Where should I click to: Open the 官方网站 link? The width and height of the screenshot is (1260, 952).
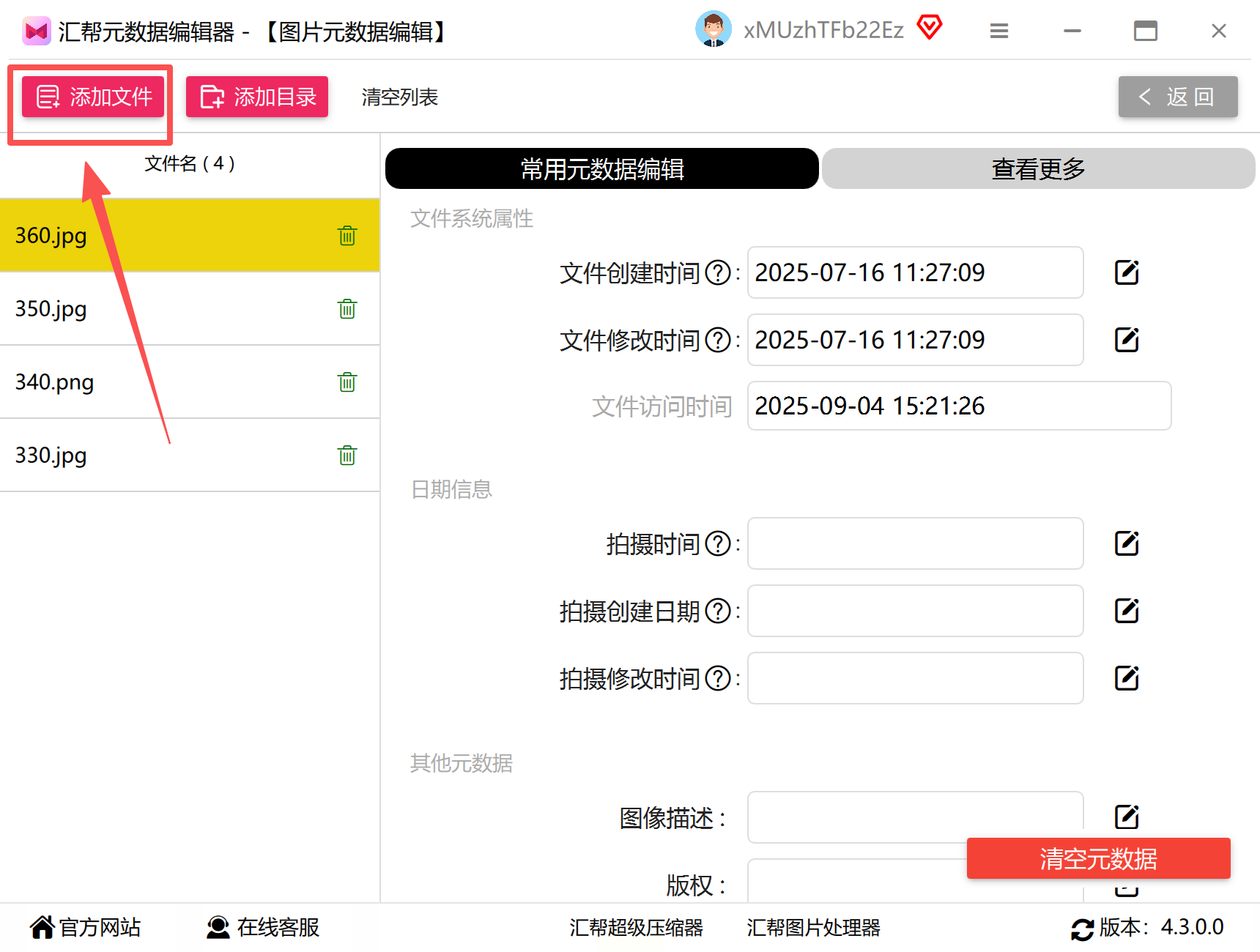click(x=85, y=927)
